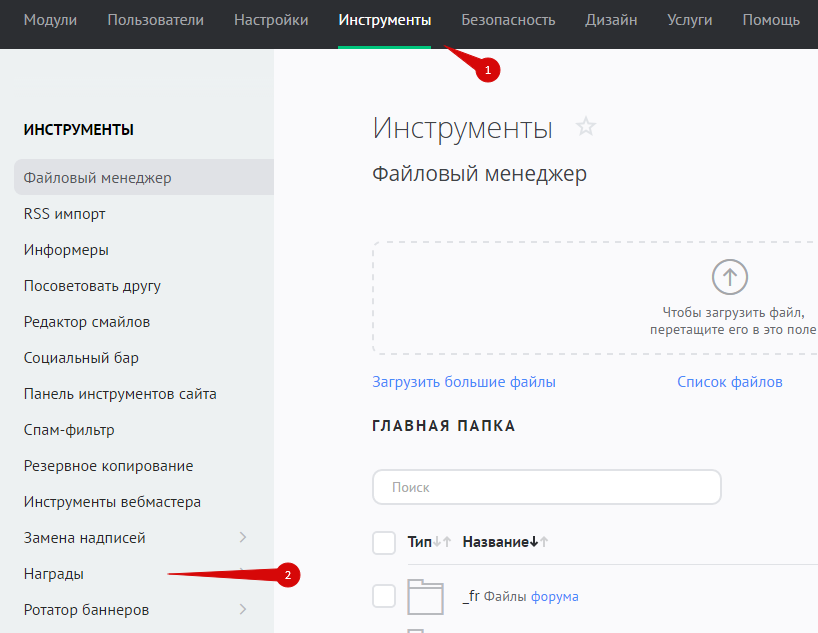Click the favorite star next to Инструменты heading
The width and height of the screenshot is (818, 633).
click(x=586, y=127)
